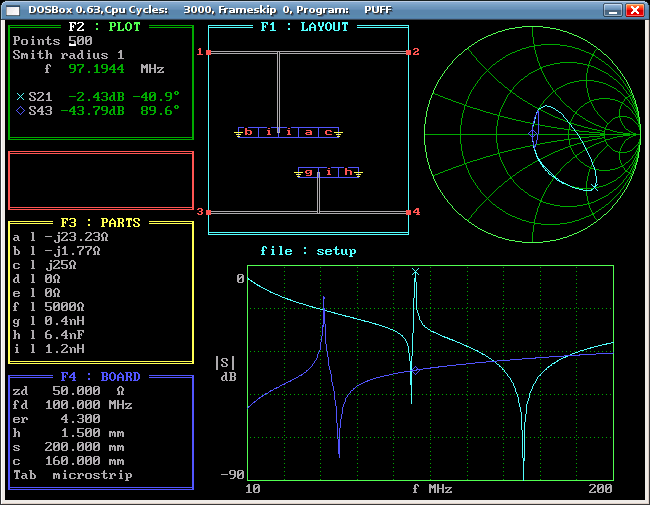Click the Points 500 value field
Image resolution: width=650 pixels, height=505 pixels.
coord(80,41)
